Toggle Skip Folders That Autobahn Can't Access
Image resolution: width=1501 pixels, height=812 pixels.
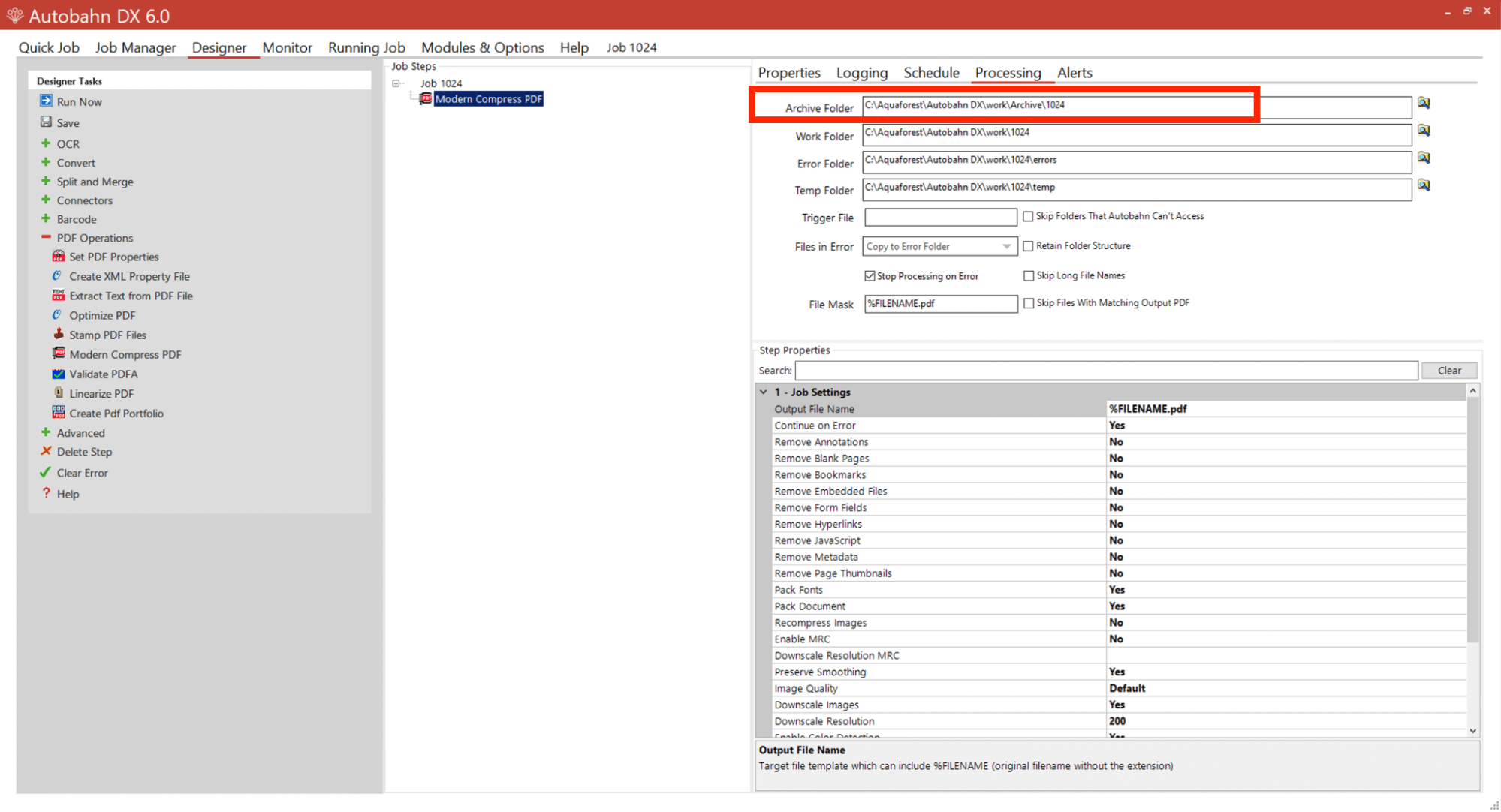click(x=1028, y=217)
